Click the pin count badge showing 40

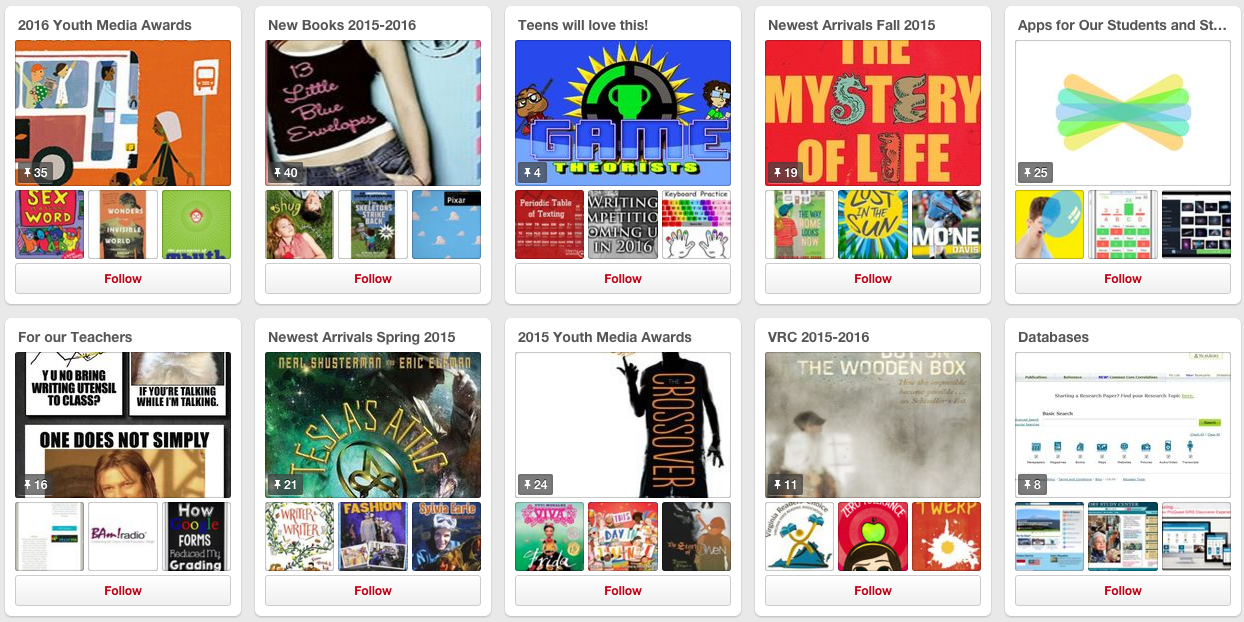click(285, 173)
